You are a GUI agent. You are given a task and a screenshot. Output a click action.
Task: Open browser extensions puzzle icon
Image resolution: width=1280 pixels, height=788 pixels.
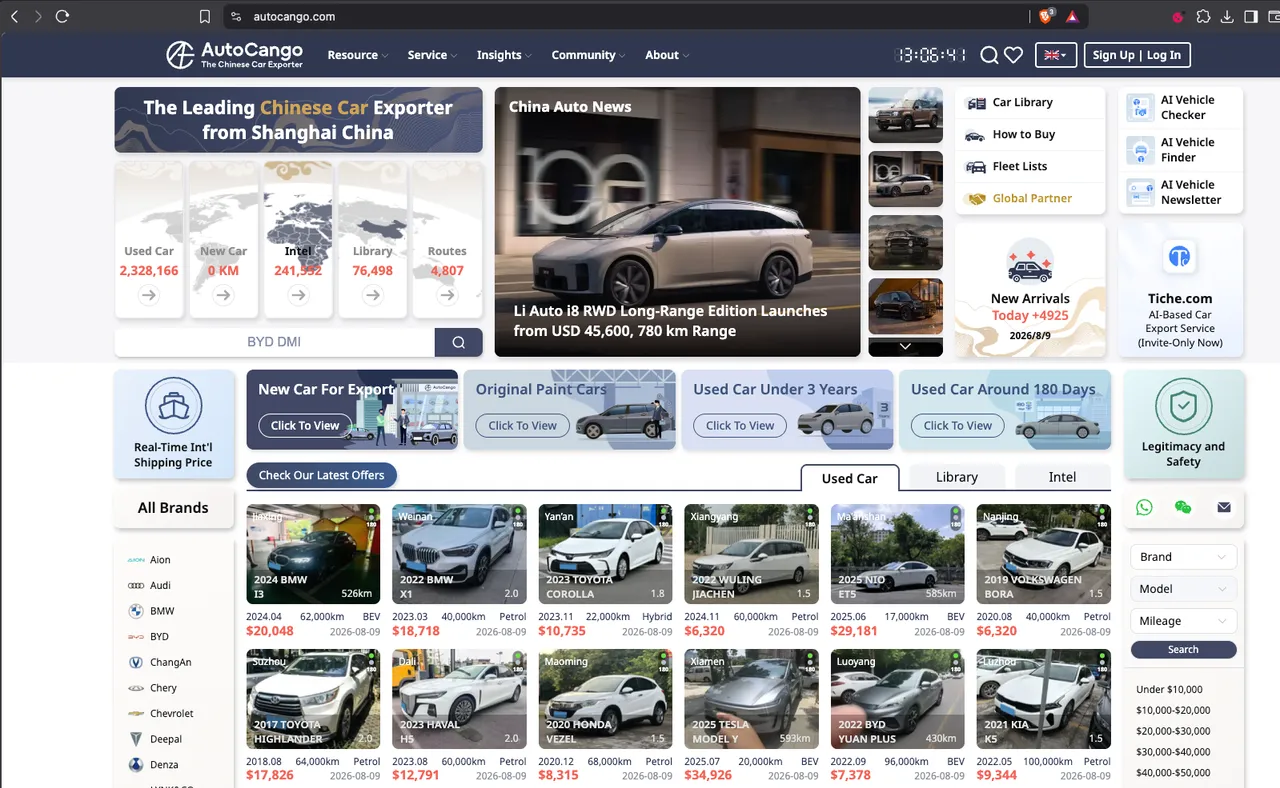(x=1203, y=16)
